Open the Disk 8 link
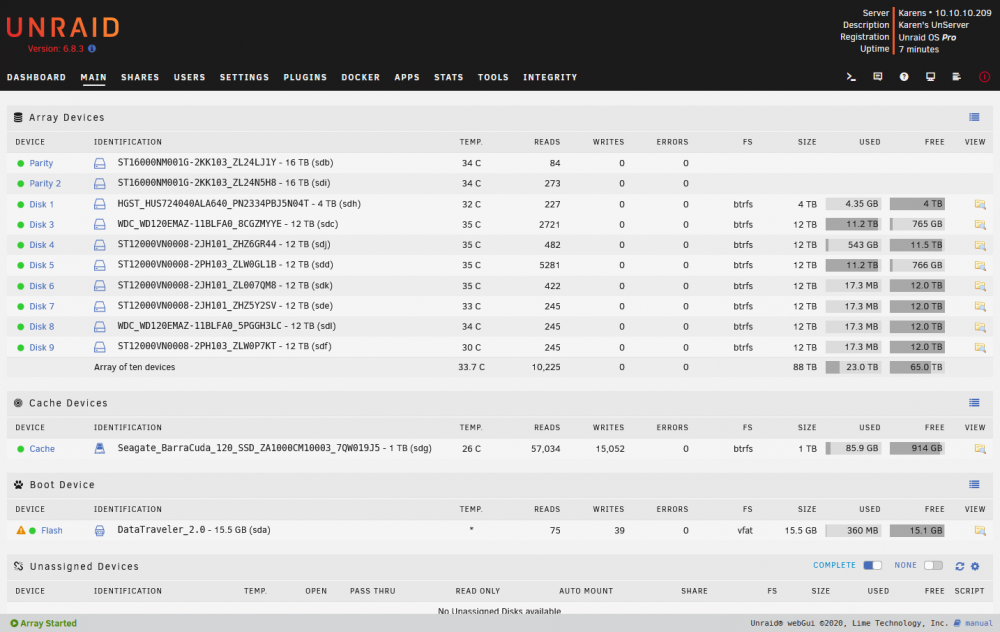 [x=41, y=327]
